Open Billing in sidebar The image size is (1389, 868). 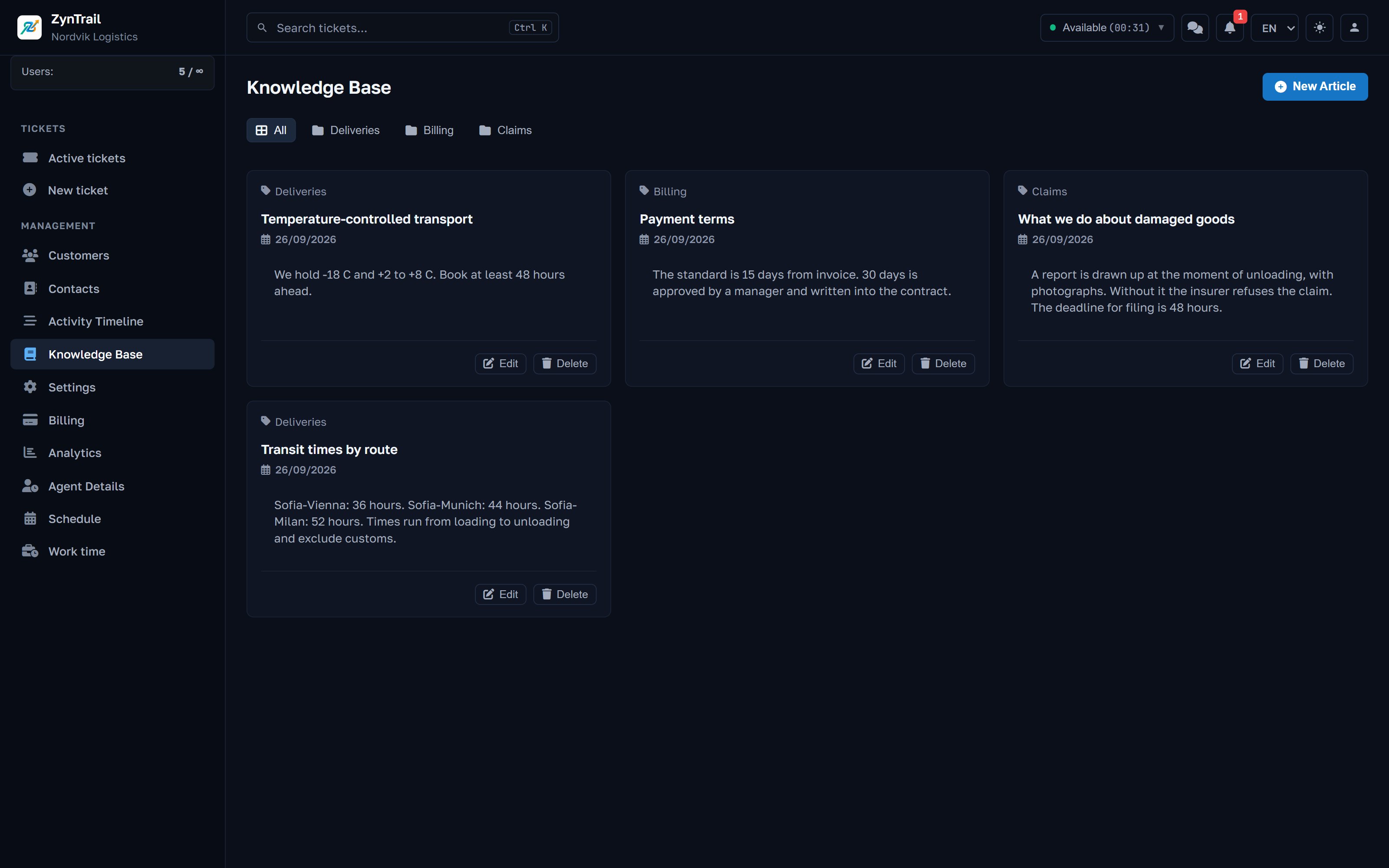(x=112, y=420)
